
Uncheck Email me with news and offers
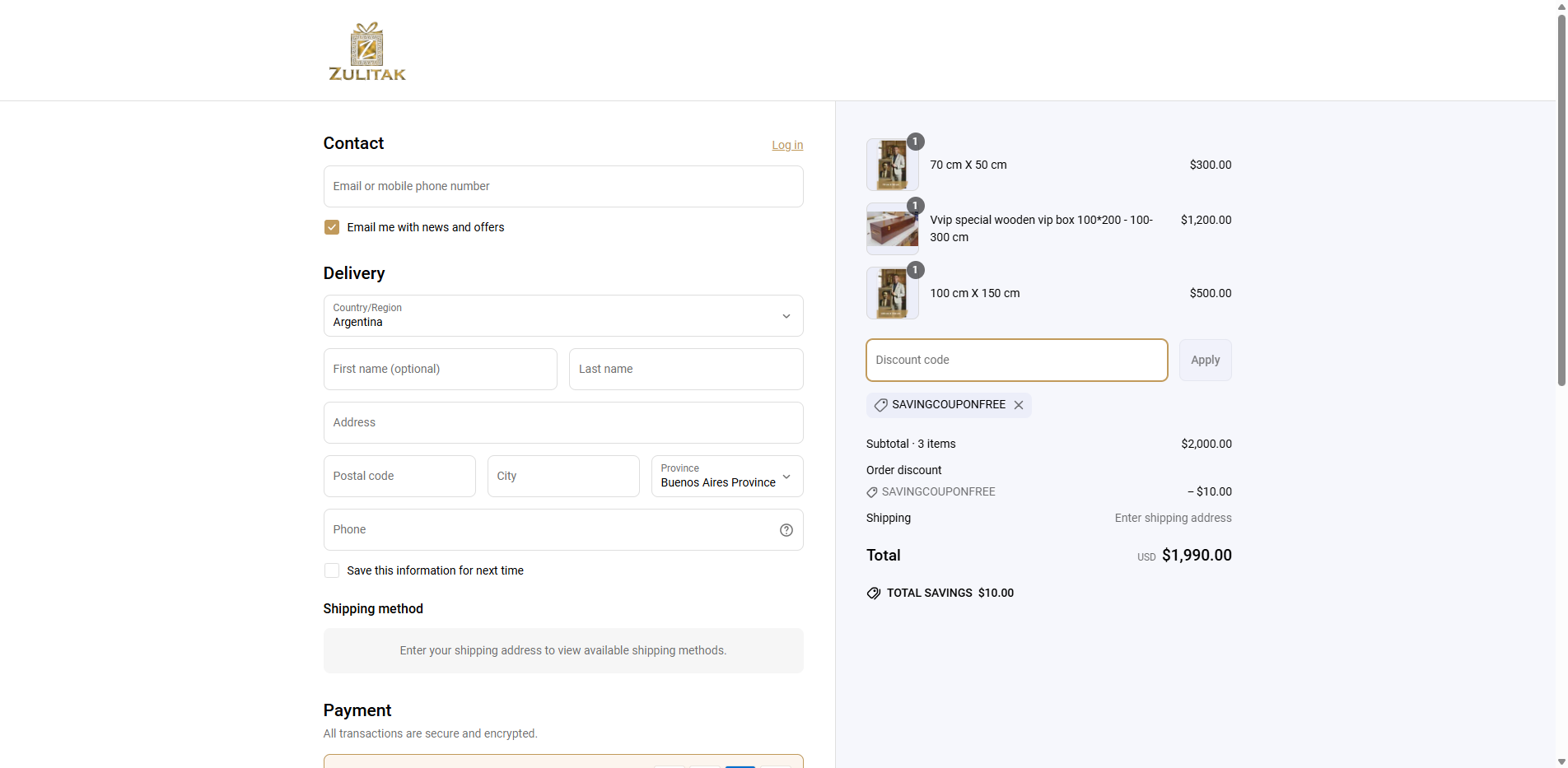[x=332, y=227]
